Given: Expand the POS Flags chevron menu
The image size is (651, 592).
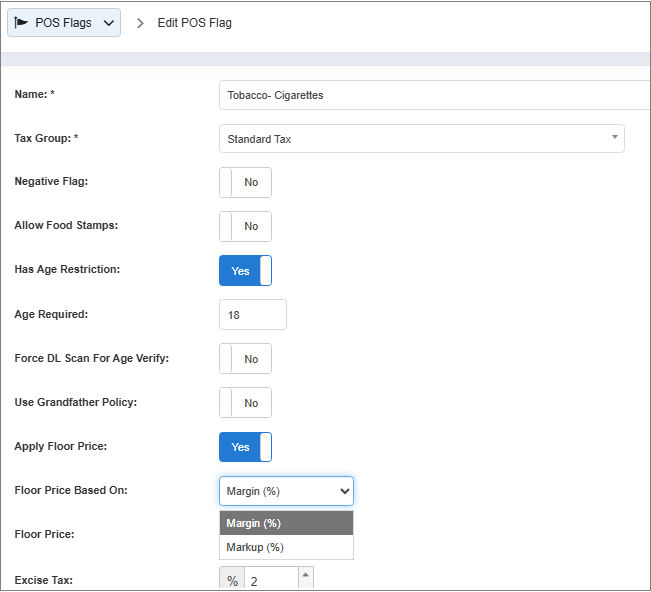Looking at the screenshot, I should 108,23.
